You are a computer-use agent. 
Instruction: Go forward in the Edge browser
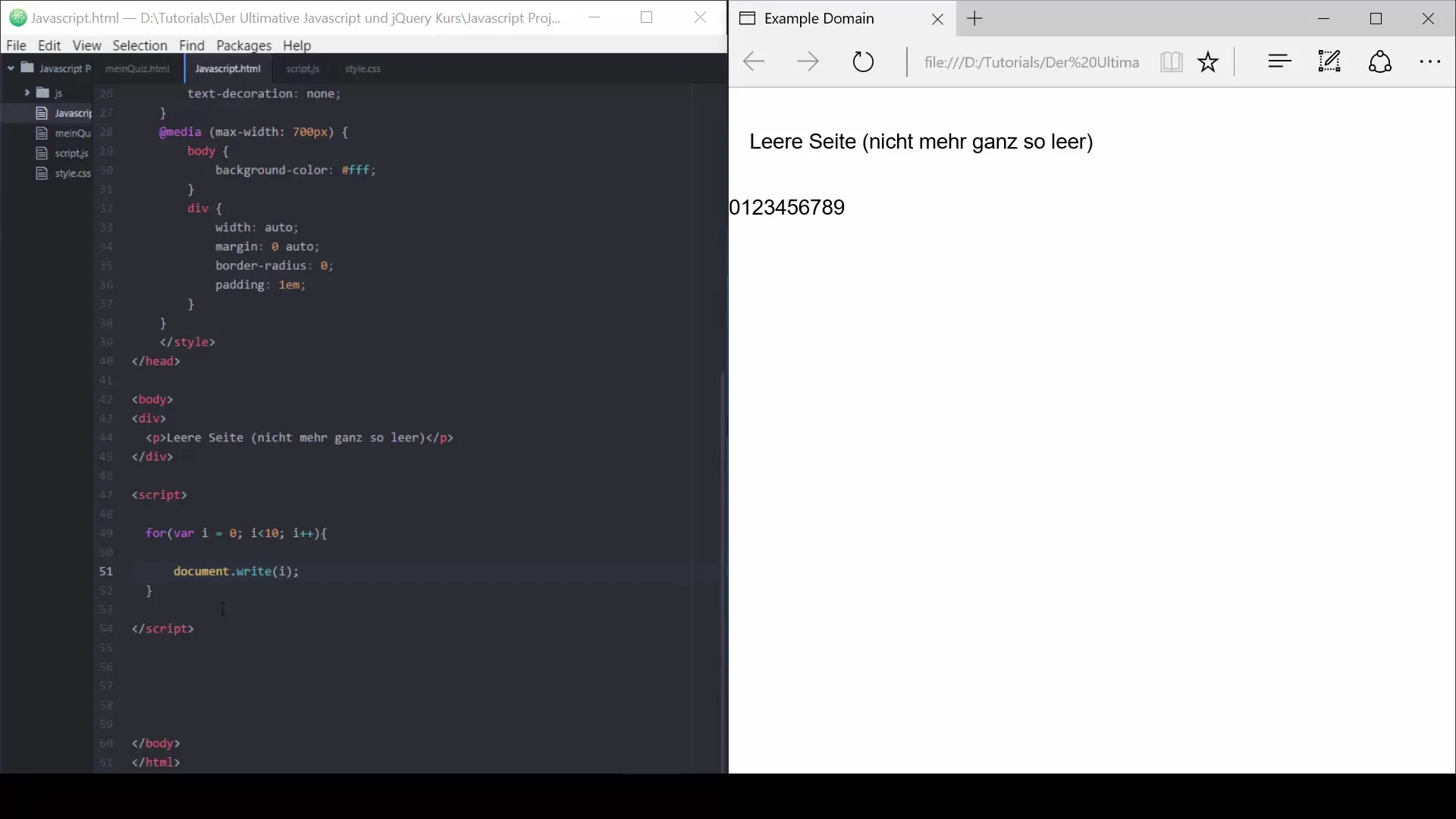click(808, 62)
